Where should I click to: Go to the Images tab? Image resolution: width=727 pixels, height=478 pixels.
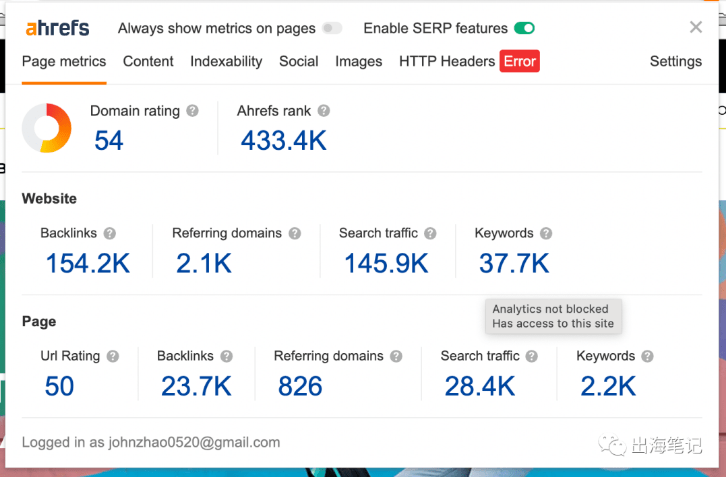click(x=358, y=61)
